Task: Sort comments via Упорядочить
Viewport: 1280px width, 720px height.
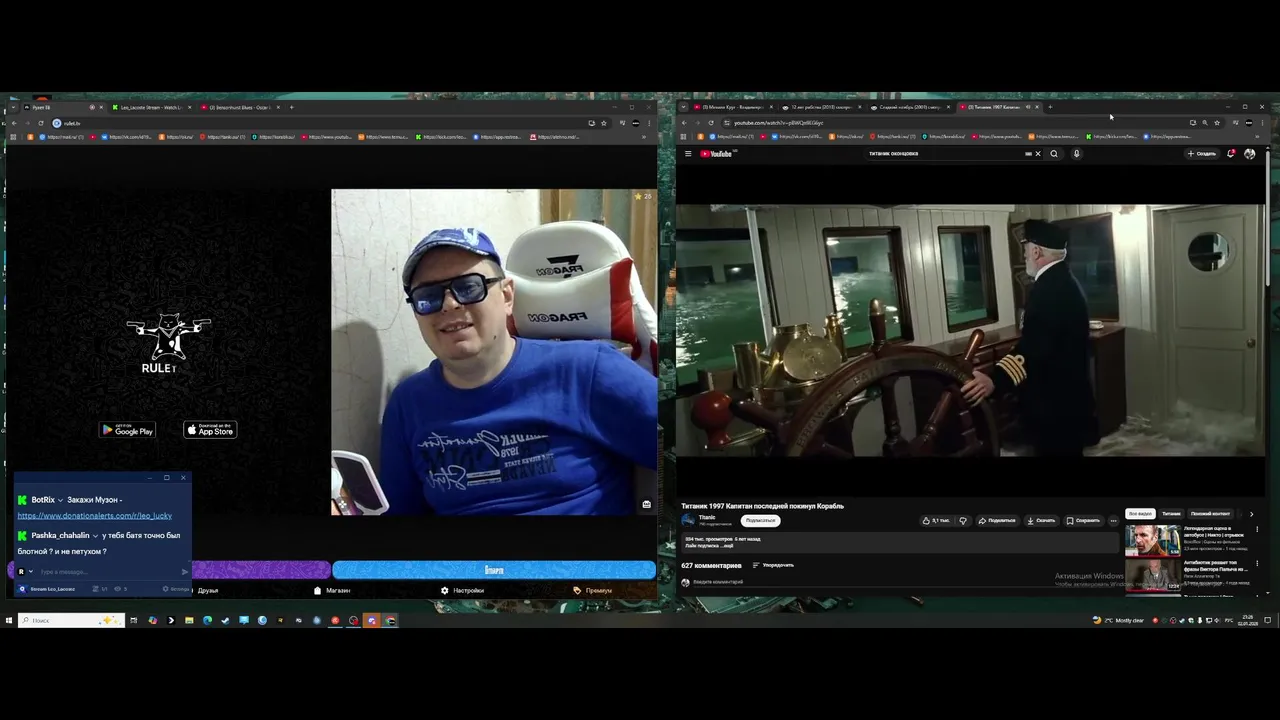Action: click(x=773, y=565)
